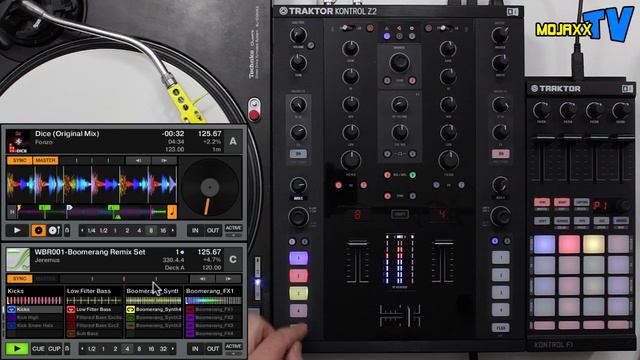Set Deck C loop size to 4
This screenshot has width=640, height=360.
(x=127, y=349)
